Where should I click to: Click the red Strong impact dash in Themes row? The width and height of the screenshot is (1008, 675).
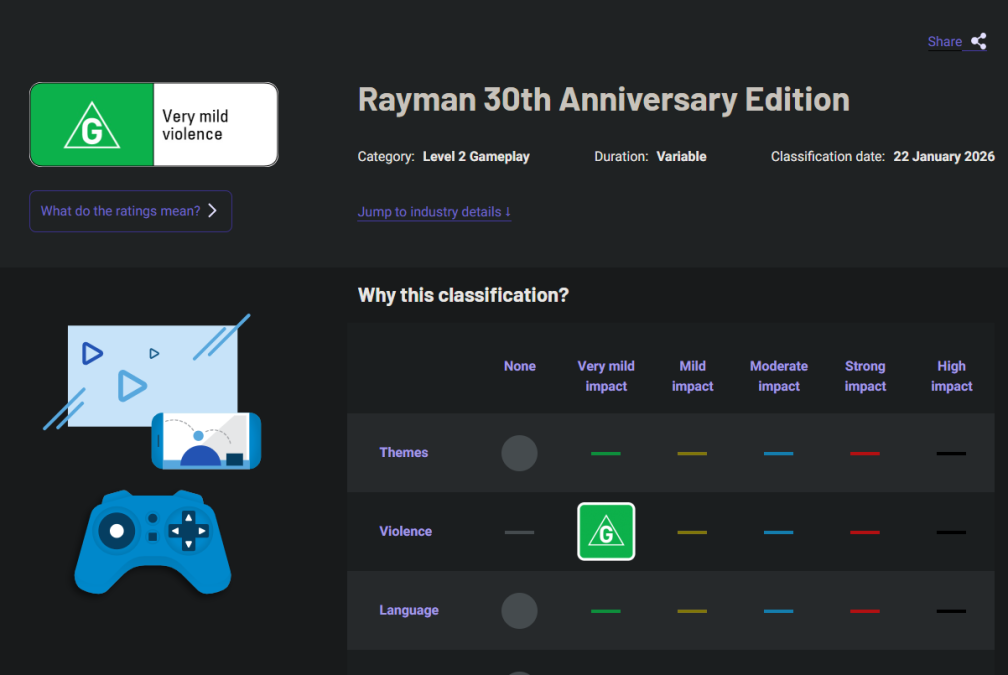coord(865,453)
